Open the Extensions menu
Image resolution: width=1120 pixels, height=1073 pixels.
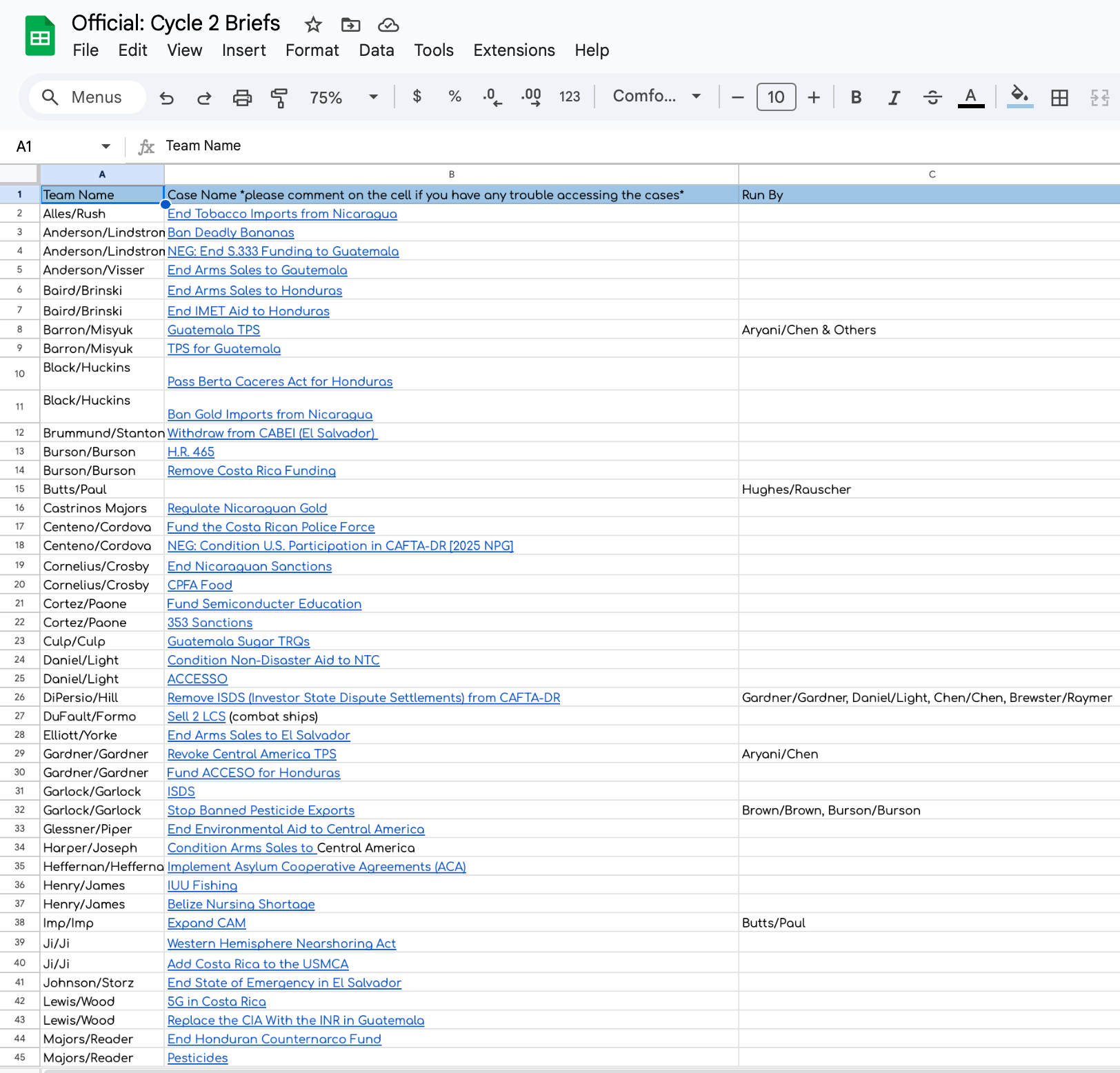(514, 50)
